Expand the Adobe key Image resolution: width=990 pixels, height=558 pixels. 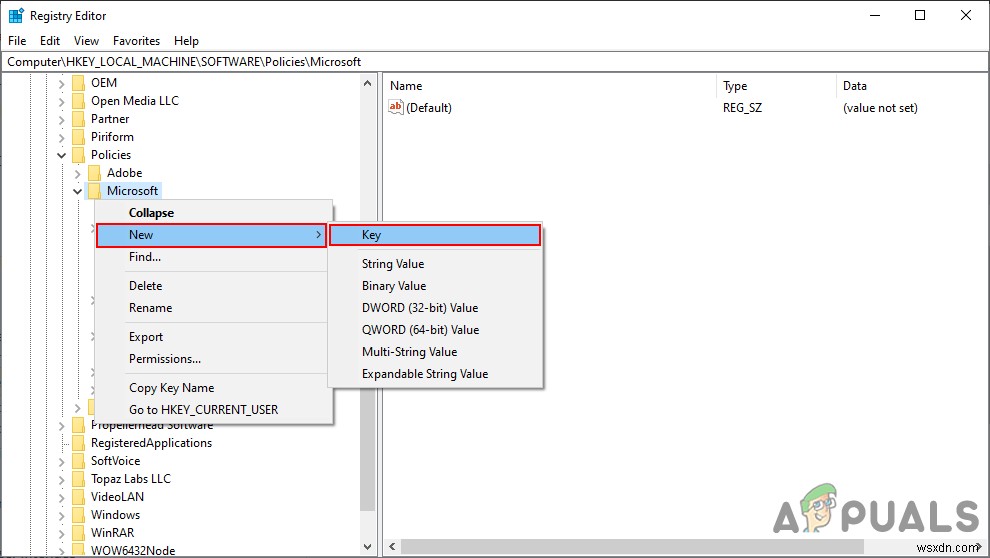point(77,173)
